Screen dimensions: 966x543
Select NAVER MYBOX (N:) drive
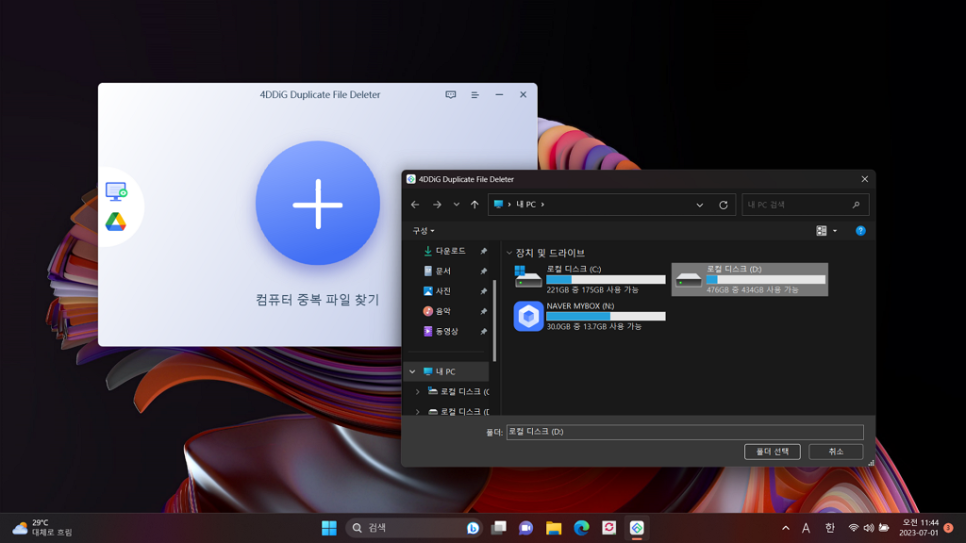590,316
